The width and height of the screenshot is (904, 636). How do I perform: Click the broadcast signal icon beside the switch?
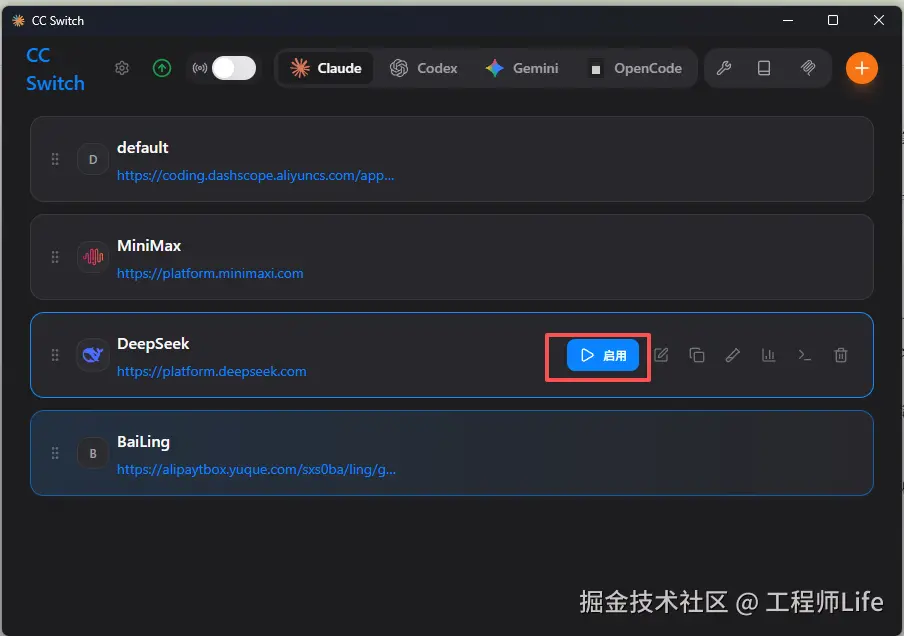[199, 68]
